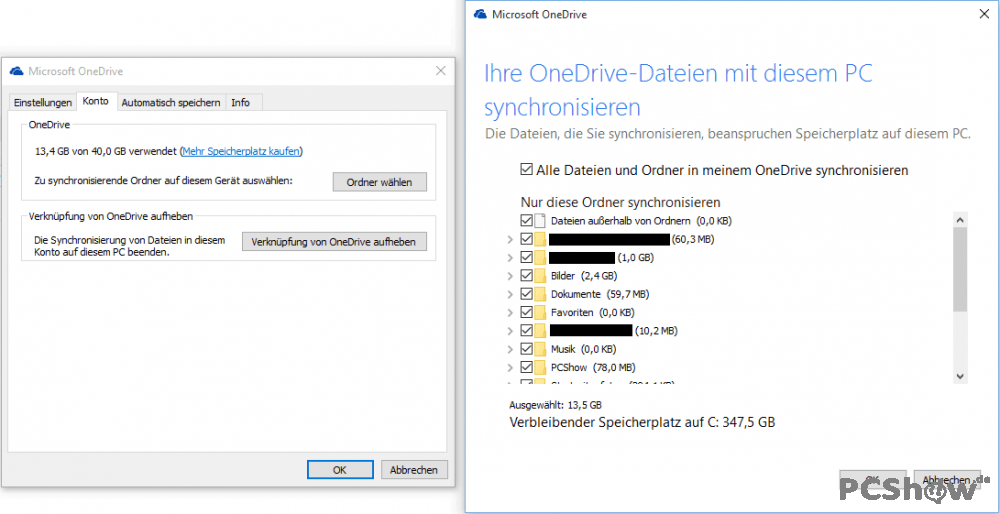Click file icon of Dateien außerhalb von Ordnern

point(540,221)
